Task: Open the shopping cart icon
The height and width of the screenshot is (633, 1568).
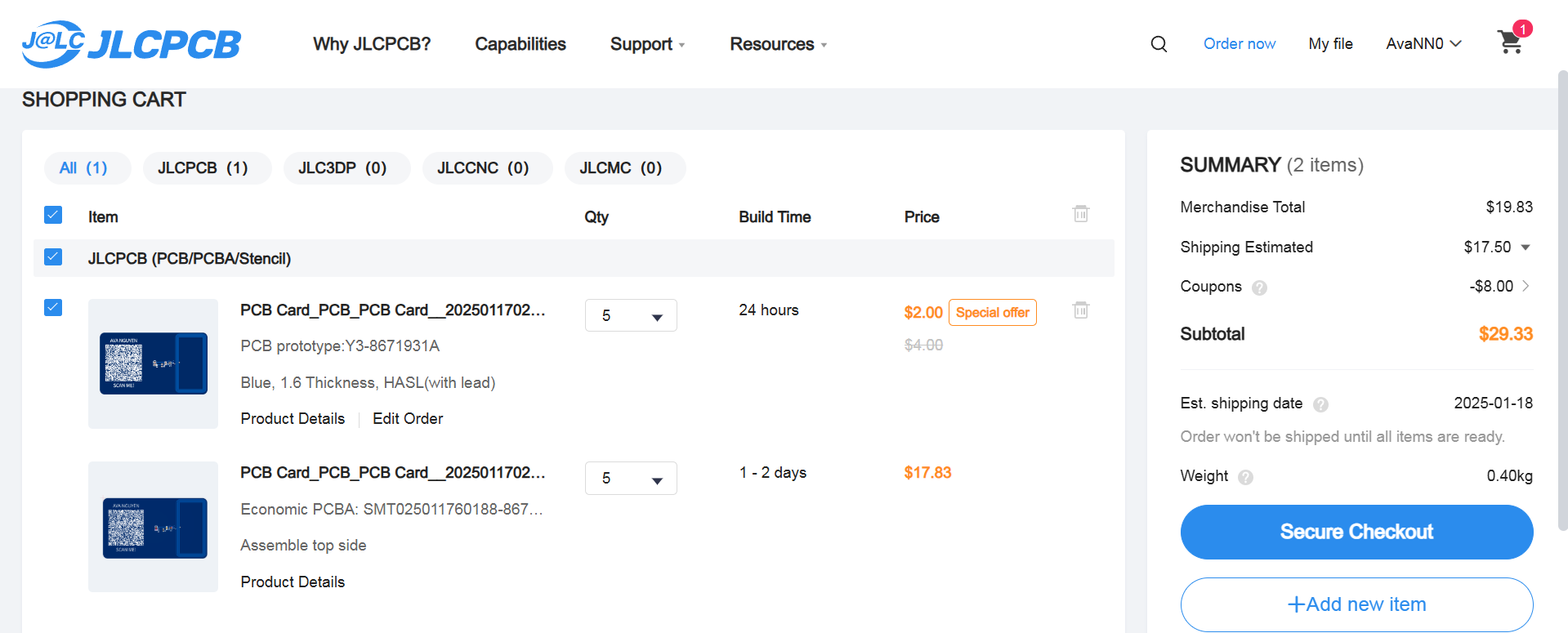Action: click(1510, 42)
